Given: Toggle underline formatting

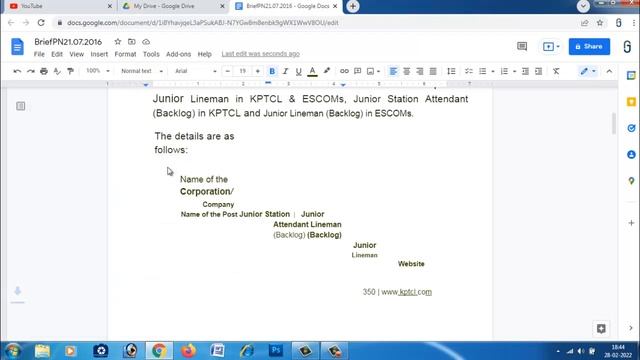Looking at the screenshot, I should (x=298, y=71).
